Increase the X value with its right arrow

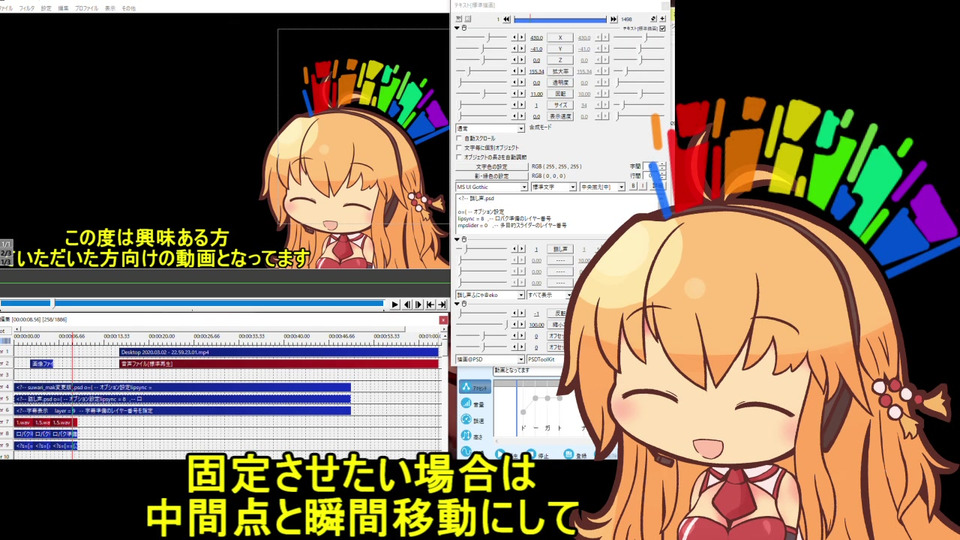pyautogui.click(x=522, y=37)
